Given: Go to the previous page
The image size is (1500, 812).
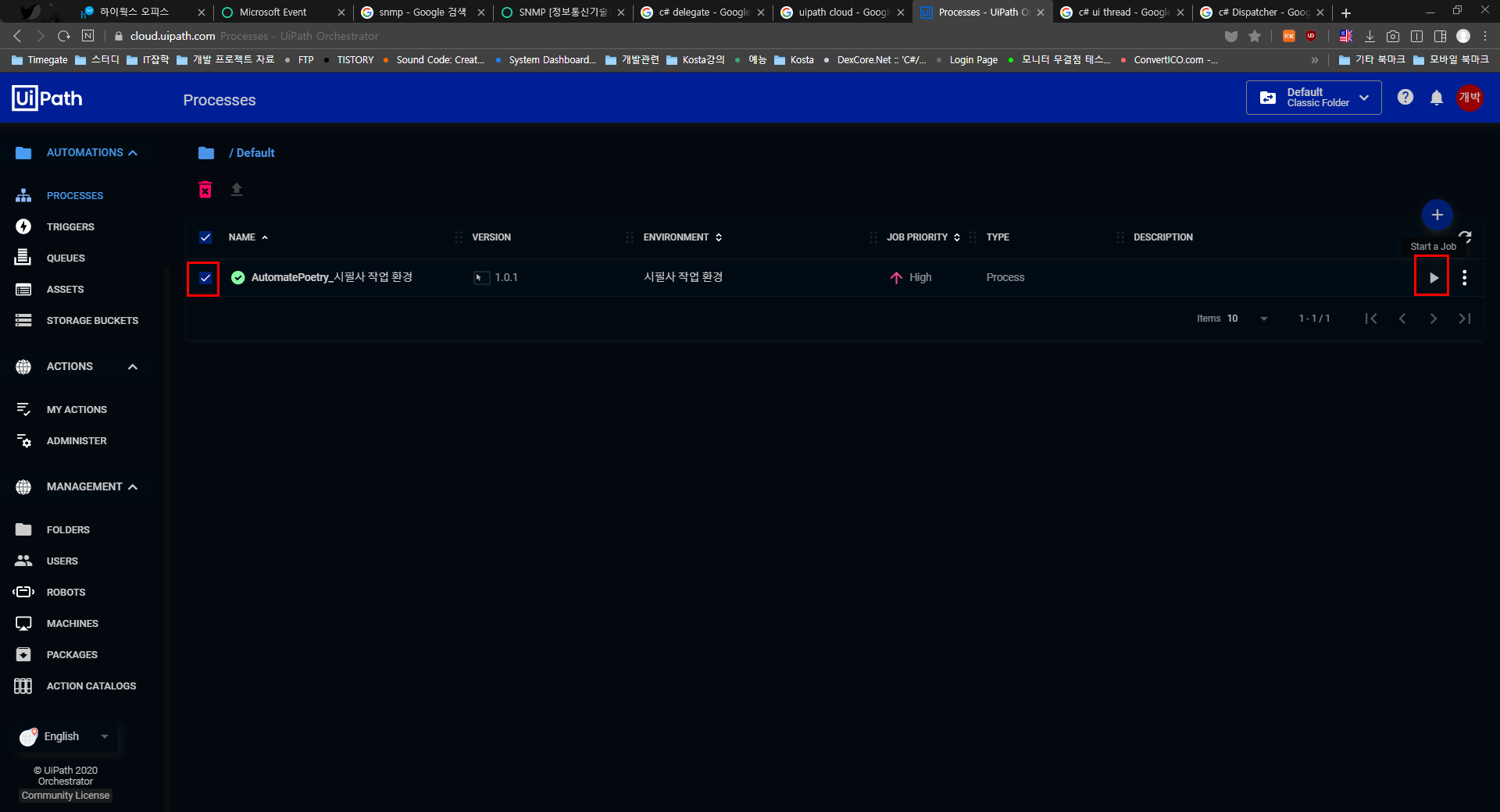Looking at the screenshot, I should coord(1402,319).
